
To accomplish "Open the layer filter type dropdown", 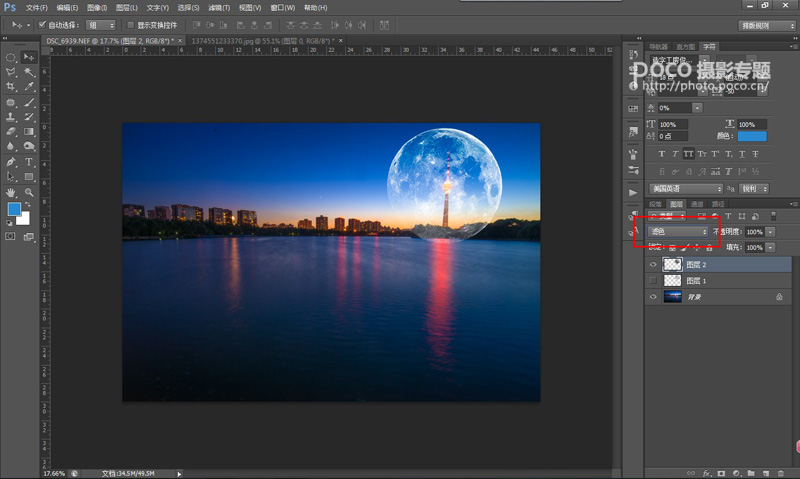I will click(x=667, y=216).
